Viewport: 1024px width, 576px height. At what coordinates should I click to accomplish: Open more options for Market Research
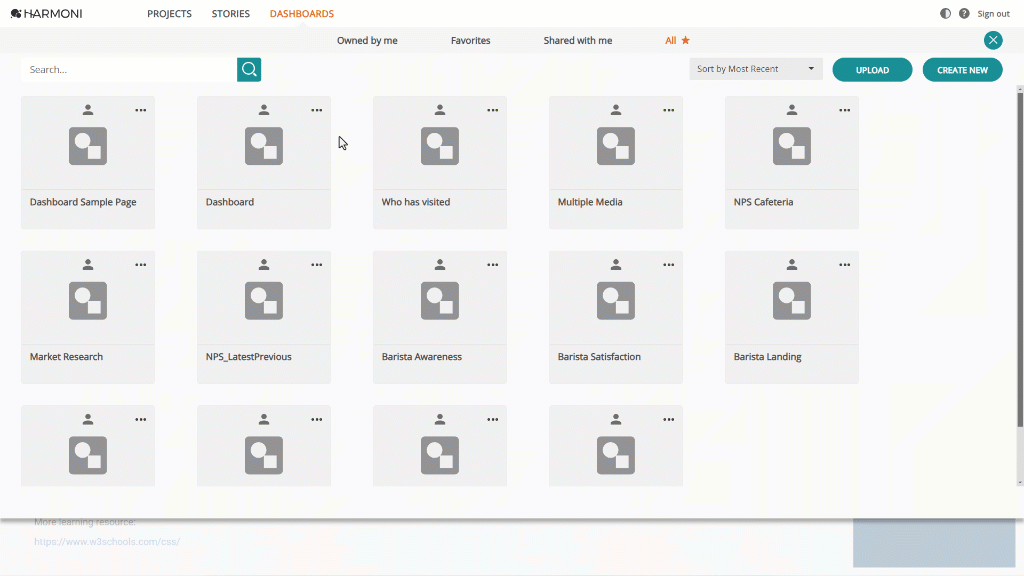point(140,265)
